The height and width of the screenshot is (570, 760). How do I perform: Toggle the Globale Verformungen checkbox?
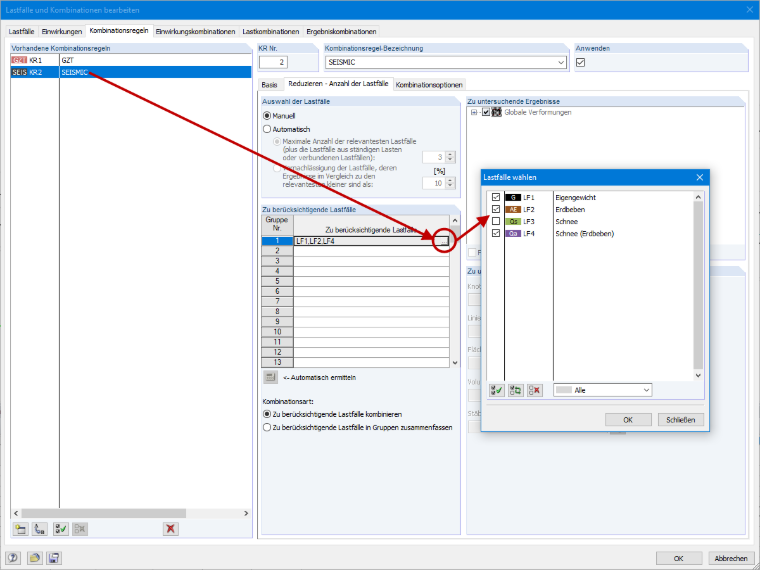[x=486, y=112]
